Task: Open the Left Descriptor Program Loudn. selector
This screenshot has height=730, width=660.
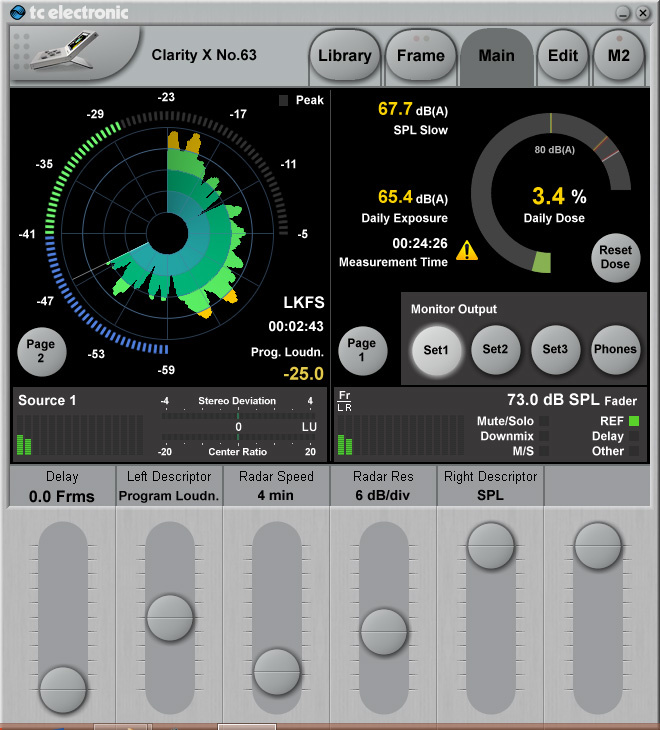Action: click(x=169, y=486)
